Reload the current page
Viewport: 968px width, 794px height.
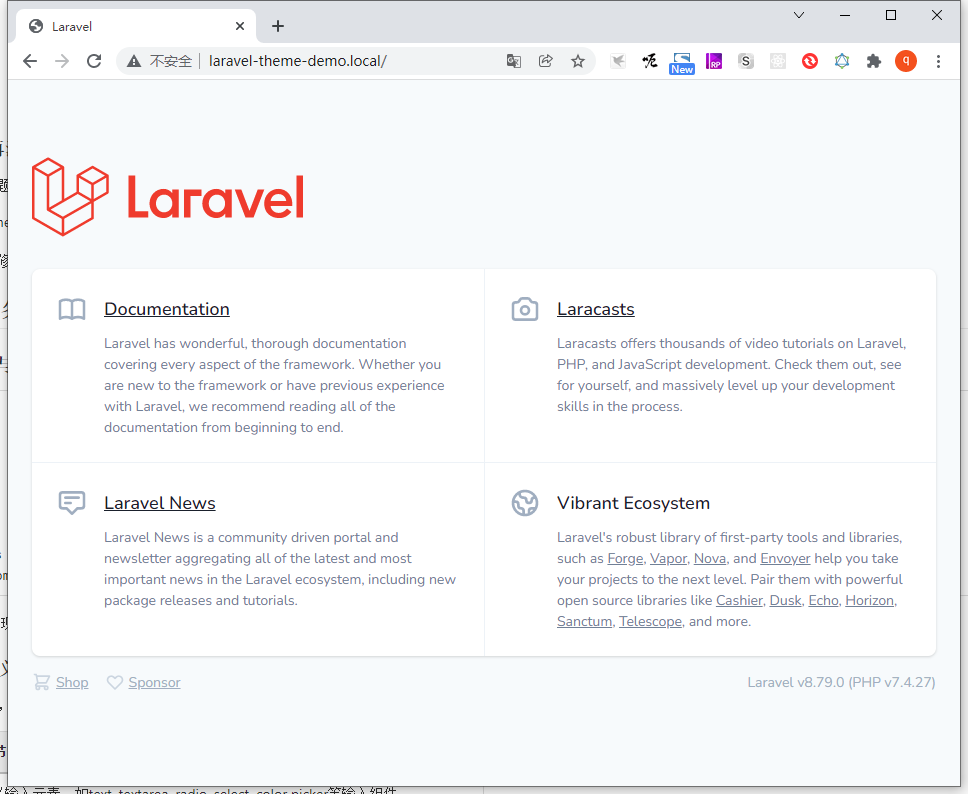click(x=94, y=61)
